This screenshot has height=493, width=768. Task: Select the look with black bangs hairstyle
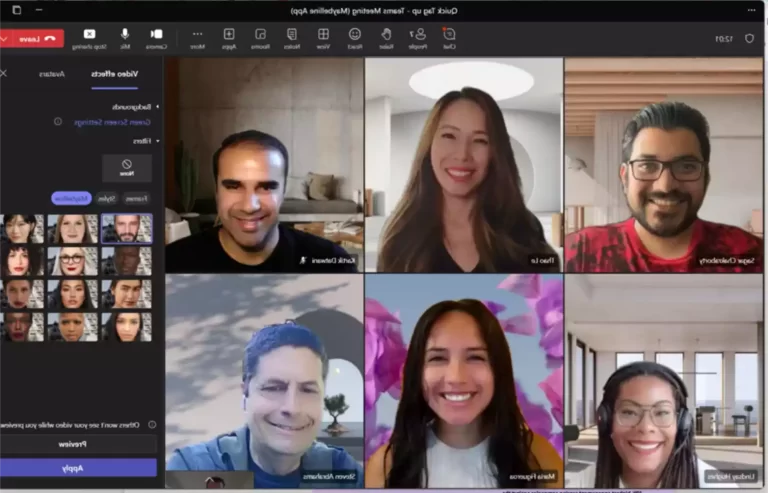tap(22, 228)
